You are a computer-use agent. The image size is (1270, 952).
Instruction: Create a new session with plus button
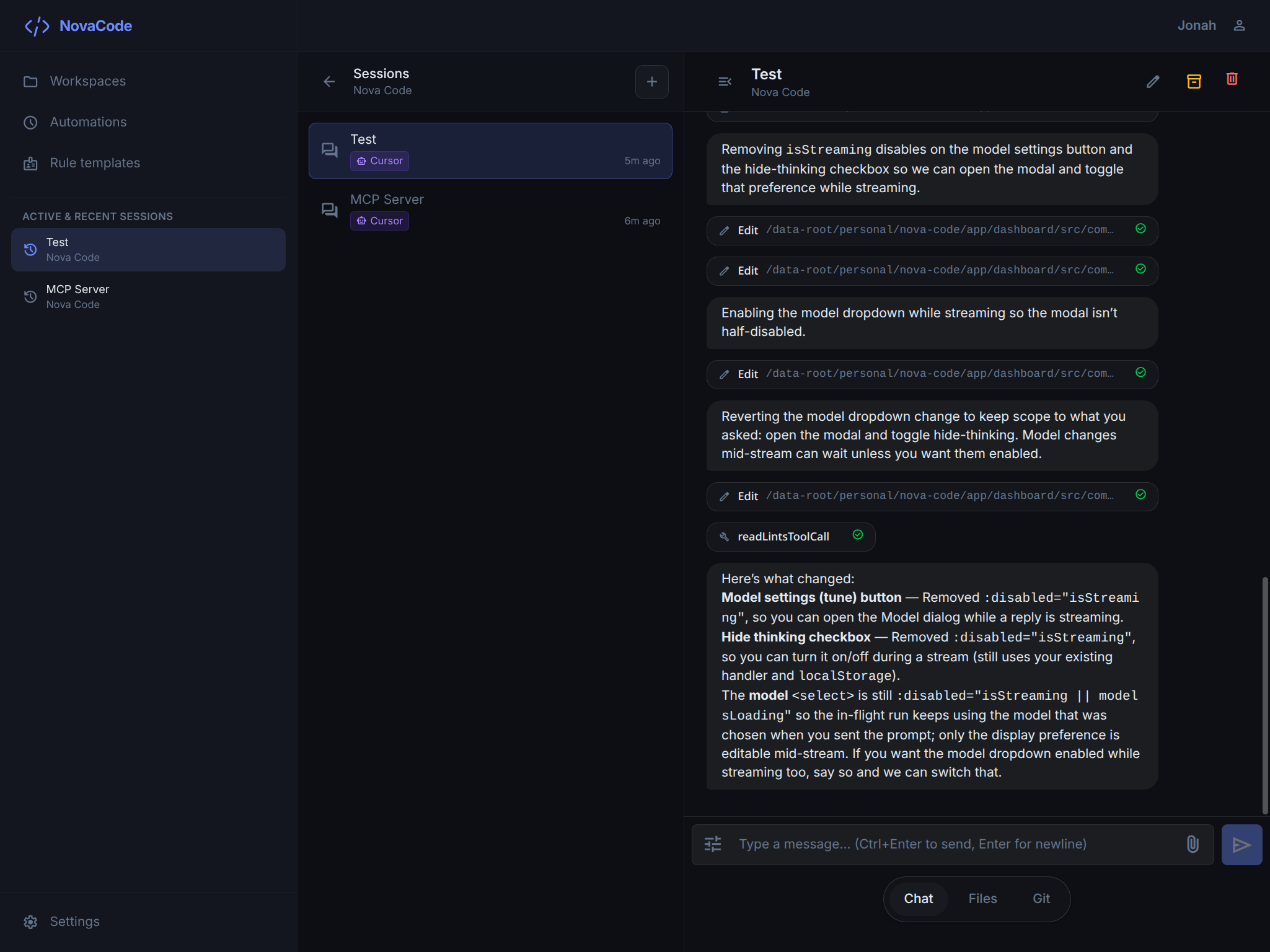click(x=651, y=81)
